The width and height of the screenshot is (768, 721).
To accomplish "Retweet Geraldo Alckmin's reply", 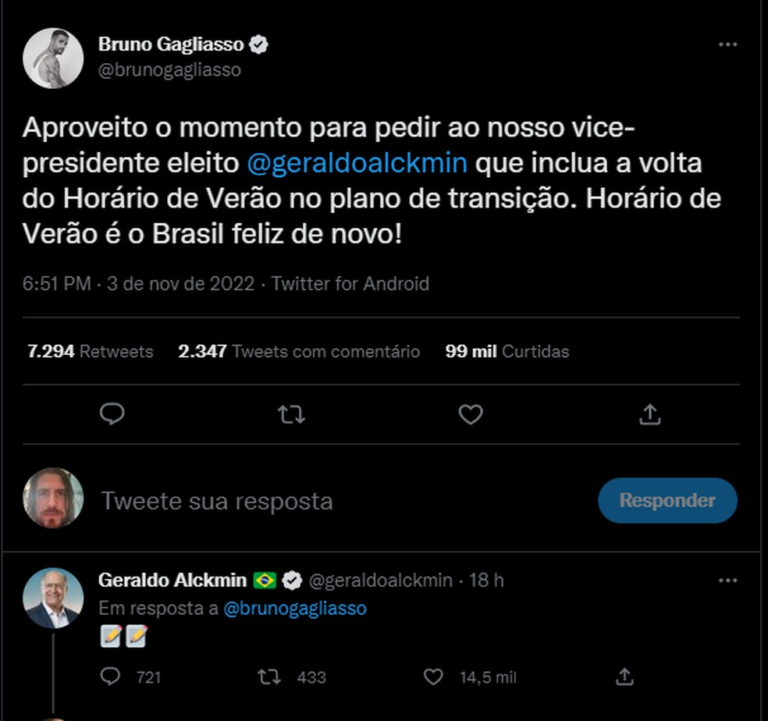I will (x=269, y=677).
